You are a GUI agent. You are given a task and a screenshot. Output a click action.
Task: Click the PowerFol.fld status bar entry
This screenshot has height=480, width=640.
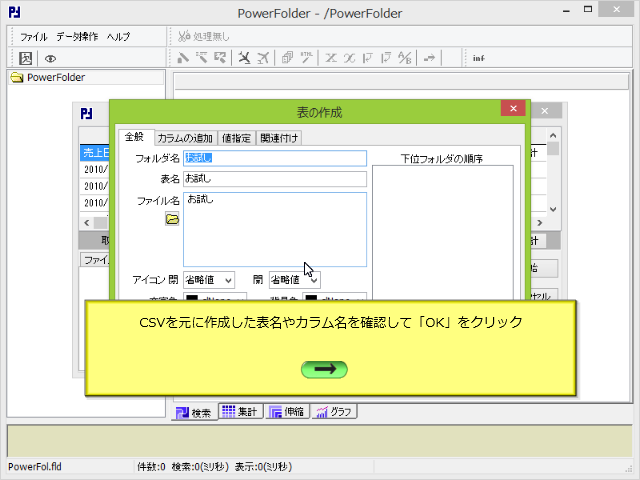[35, 467]
